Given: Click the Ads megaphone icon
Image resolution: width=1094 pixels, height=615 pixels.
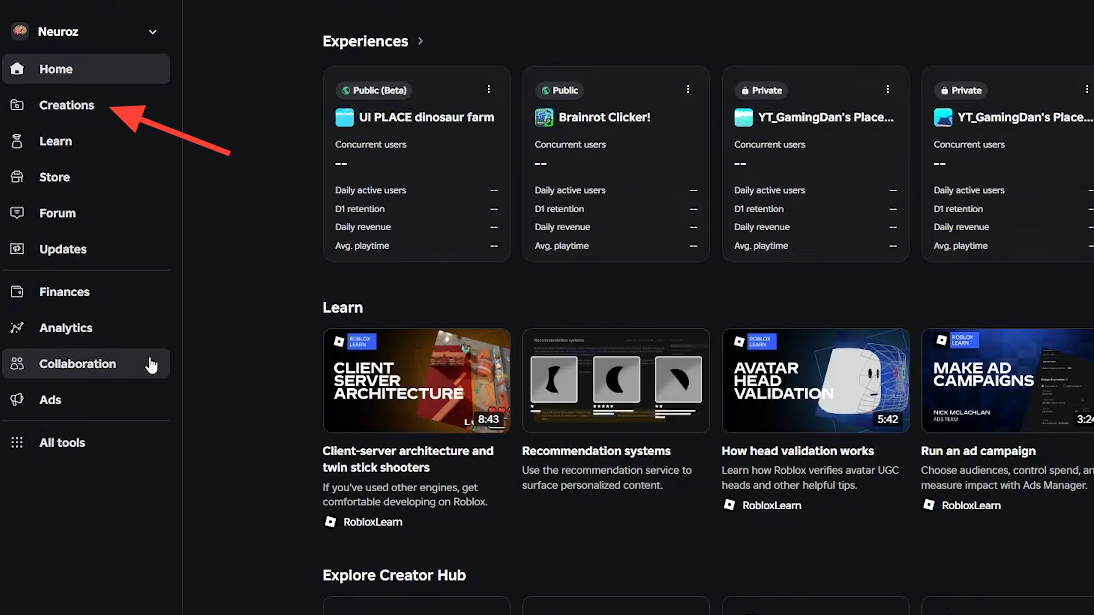Looking at the screenshot, I should tap(17, 399).
